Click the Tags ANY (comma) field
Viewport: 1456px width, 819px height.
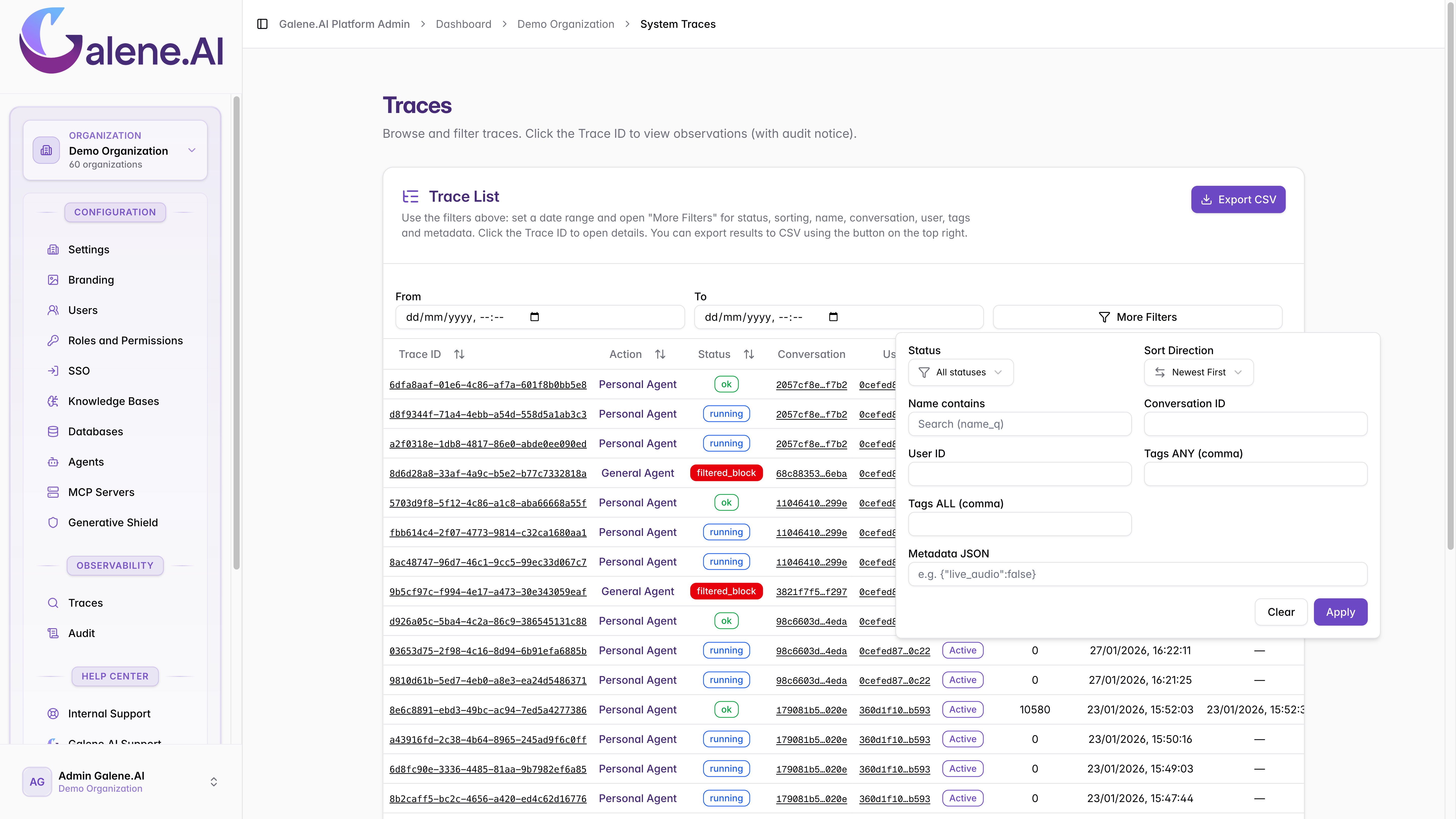1255,474
